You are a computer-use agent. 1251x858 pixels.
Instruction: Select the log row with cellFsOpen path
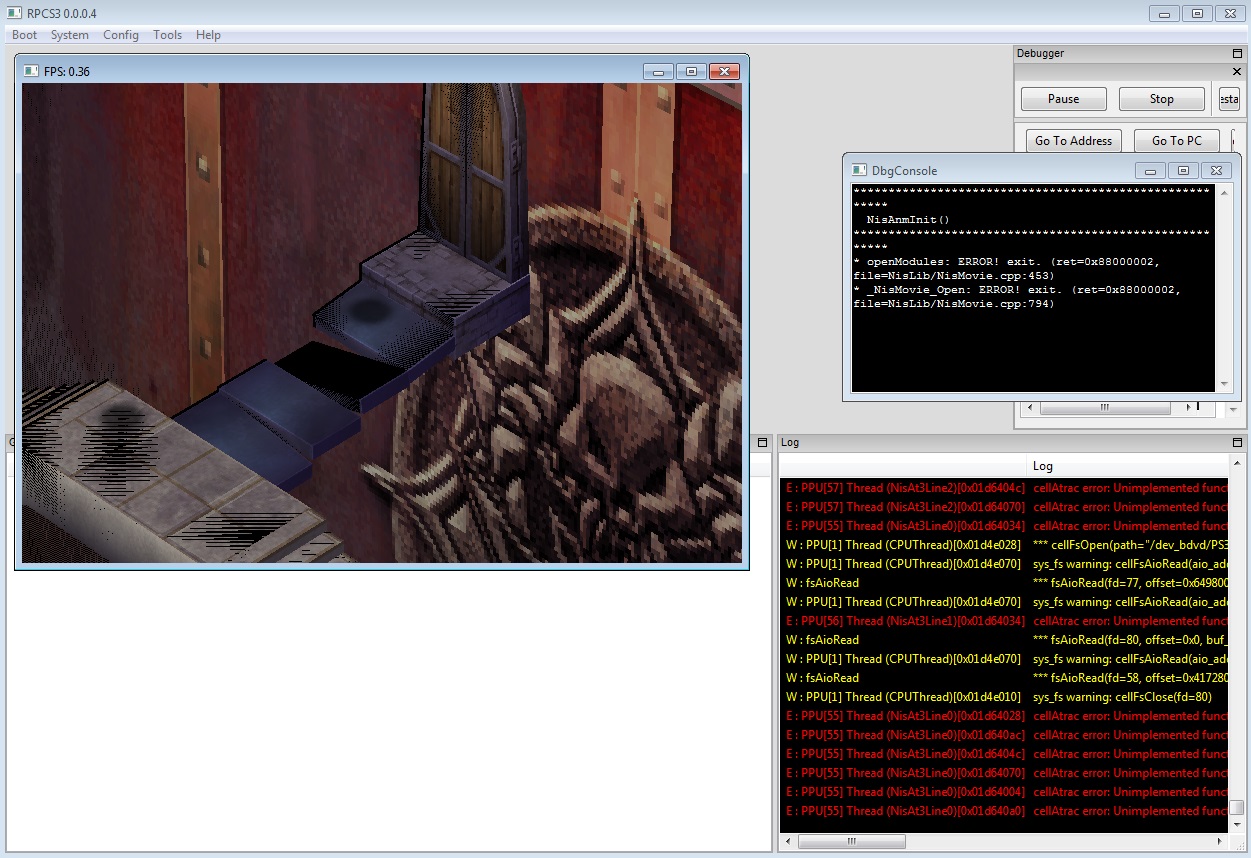click(x=1004, y=545)
